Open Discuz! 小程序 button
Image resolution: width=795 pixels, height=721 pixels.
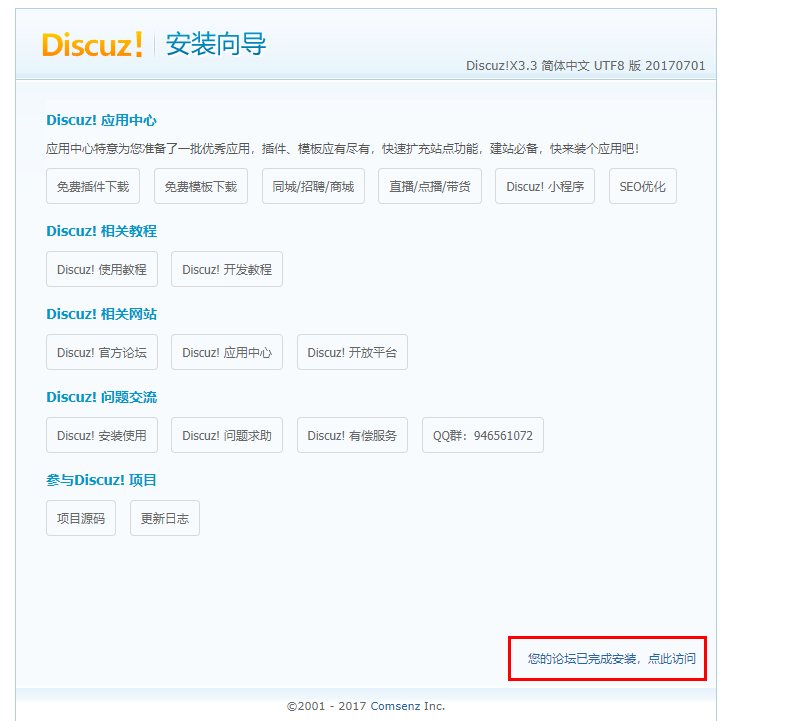tap(545, 186)
